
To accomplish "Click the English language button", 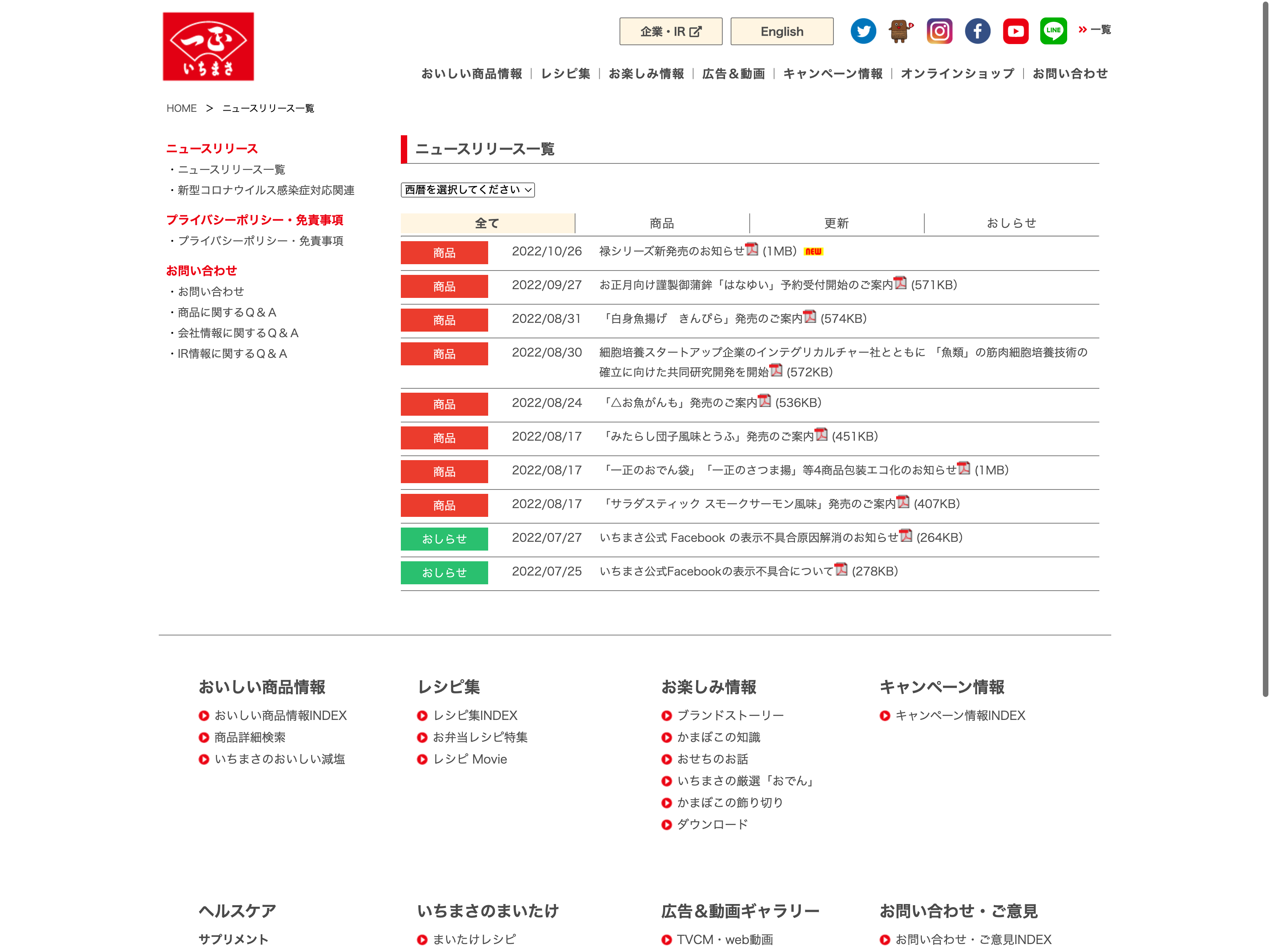I will tap(782, 32).
